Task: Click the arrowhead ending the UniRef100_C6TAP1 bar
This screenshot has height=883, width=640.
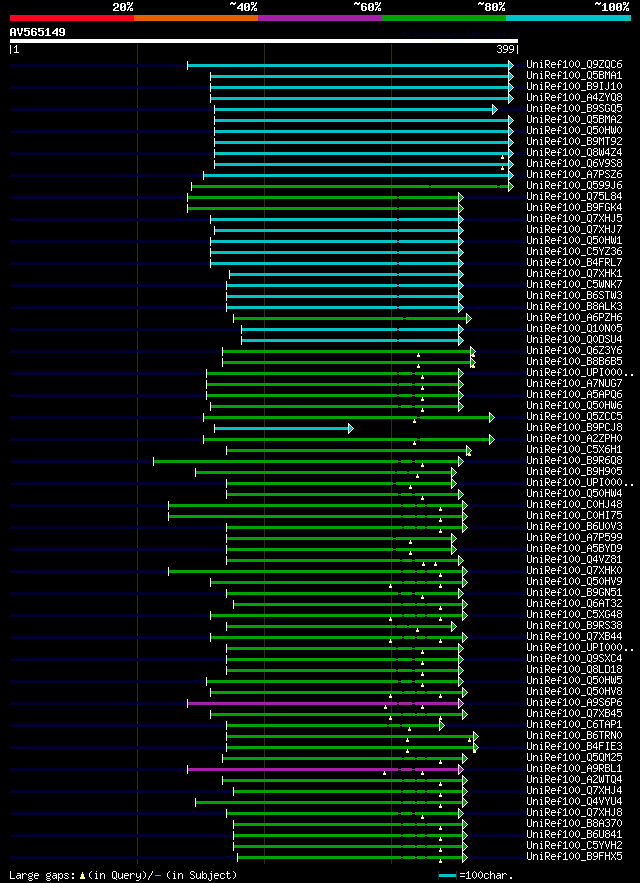Action: (x=442, y=725)
